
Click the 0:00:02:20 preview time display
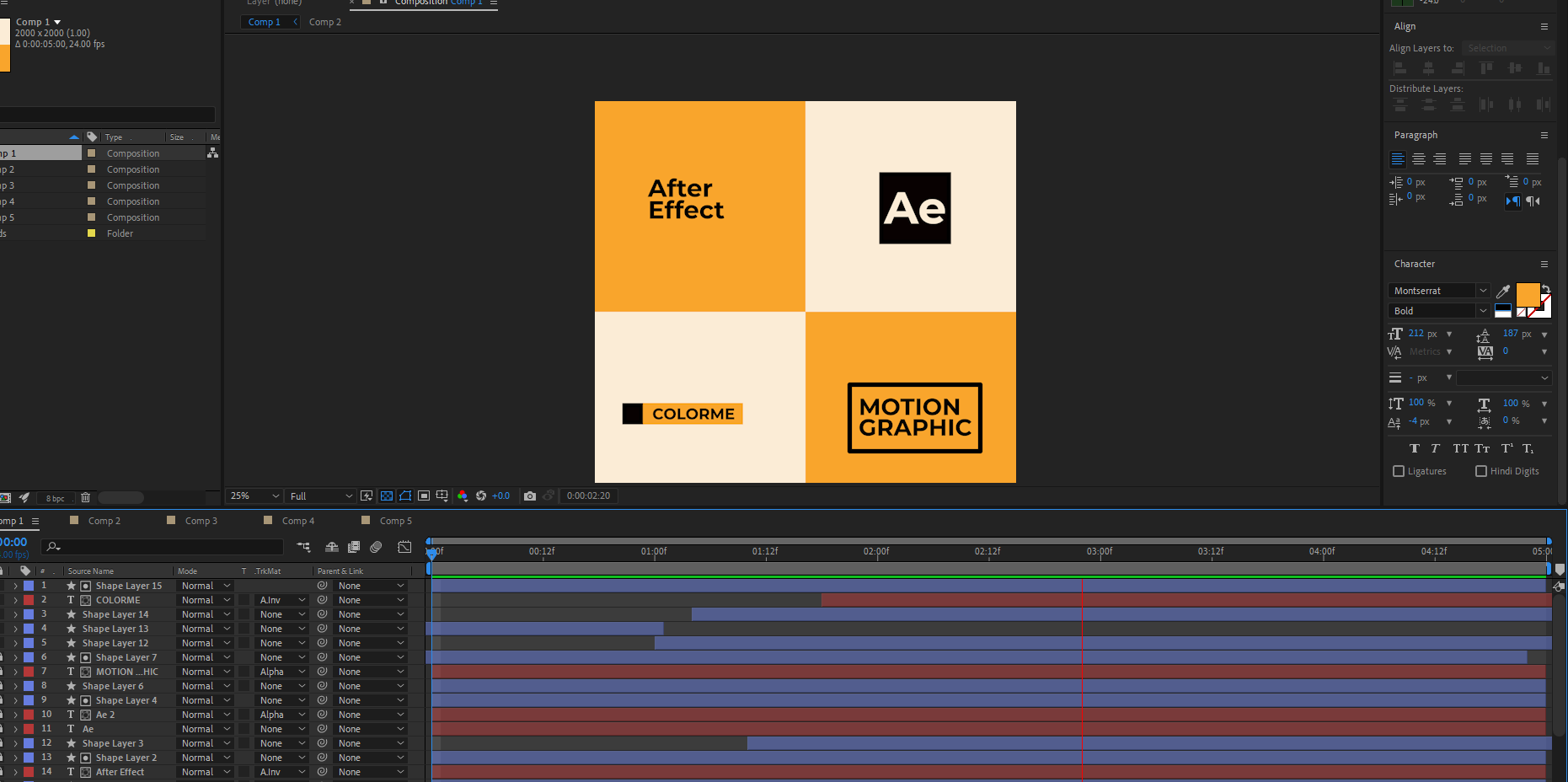pyautogui.click(x=588, y=496)
